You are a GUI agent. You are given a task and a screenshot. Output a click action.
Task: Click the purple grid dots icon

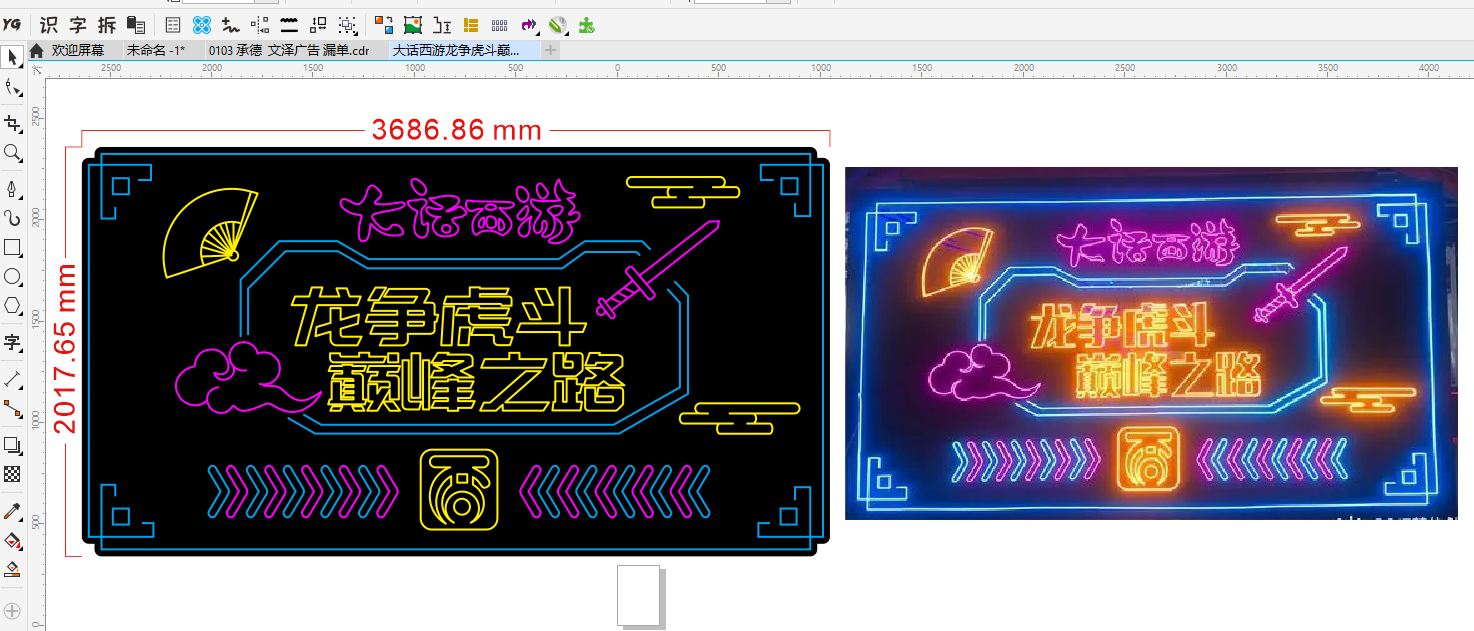pos(499,25)
